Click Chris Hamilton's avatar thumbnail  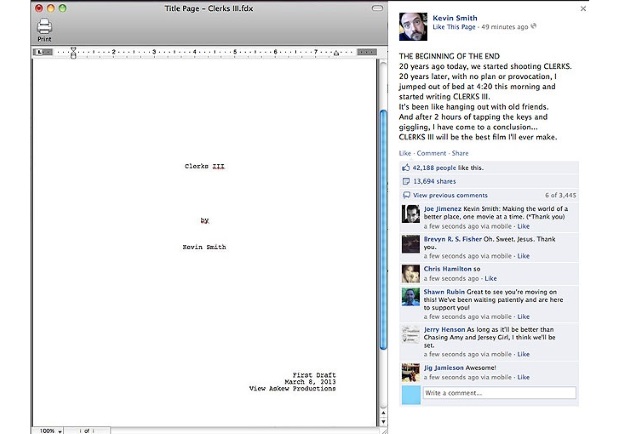[x=411, y=274]
